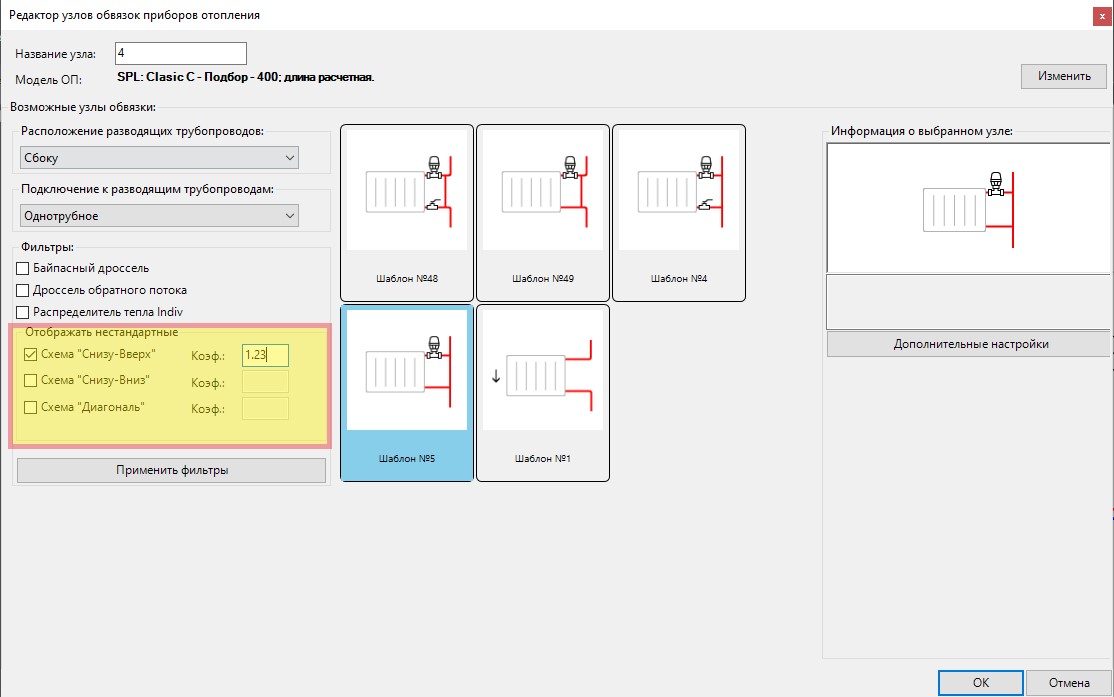Check Распределитель тепла Indiv option

point(24,312)
